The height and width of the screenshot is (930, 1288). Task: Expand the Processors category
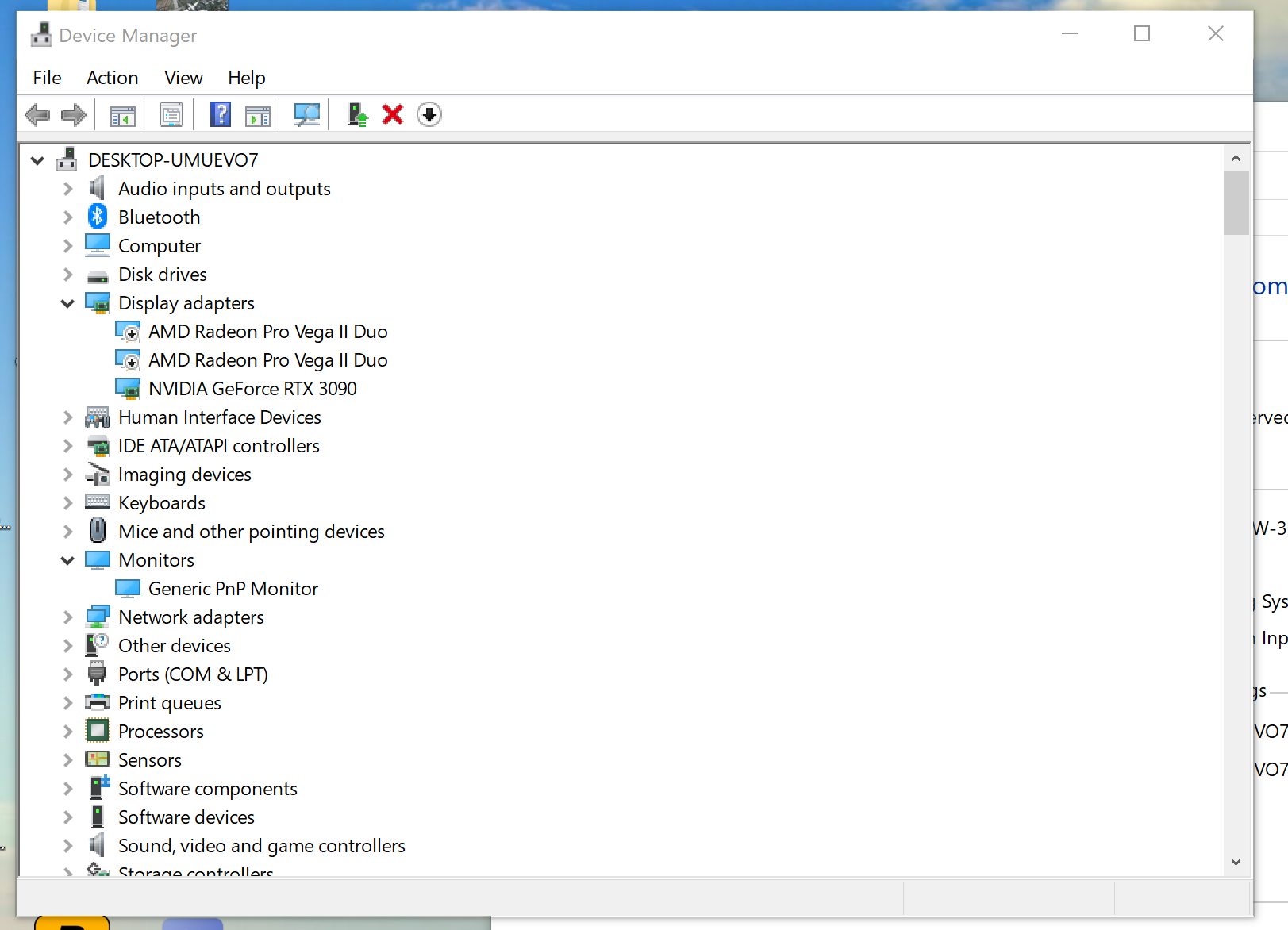[68, 732]
